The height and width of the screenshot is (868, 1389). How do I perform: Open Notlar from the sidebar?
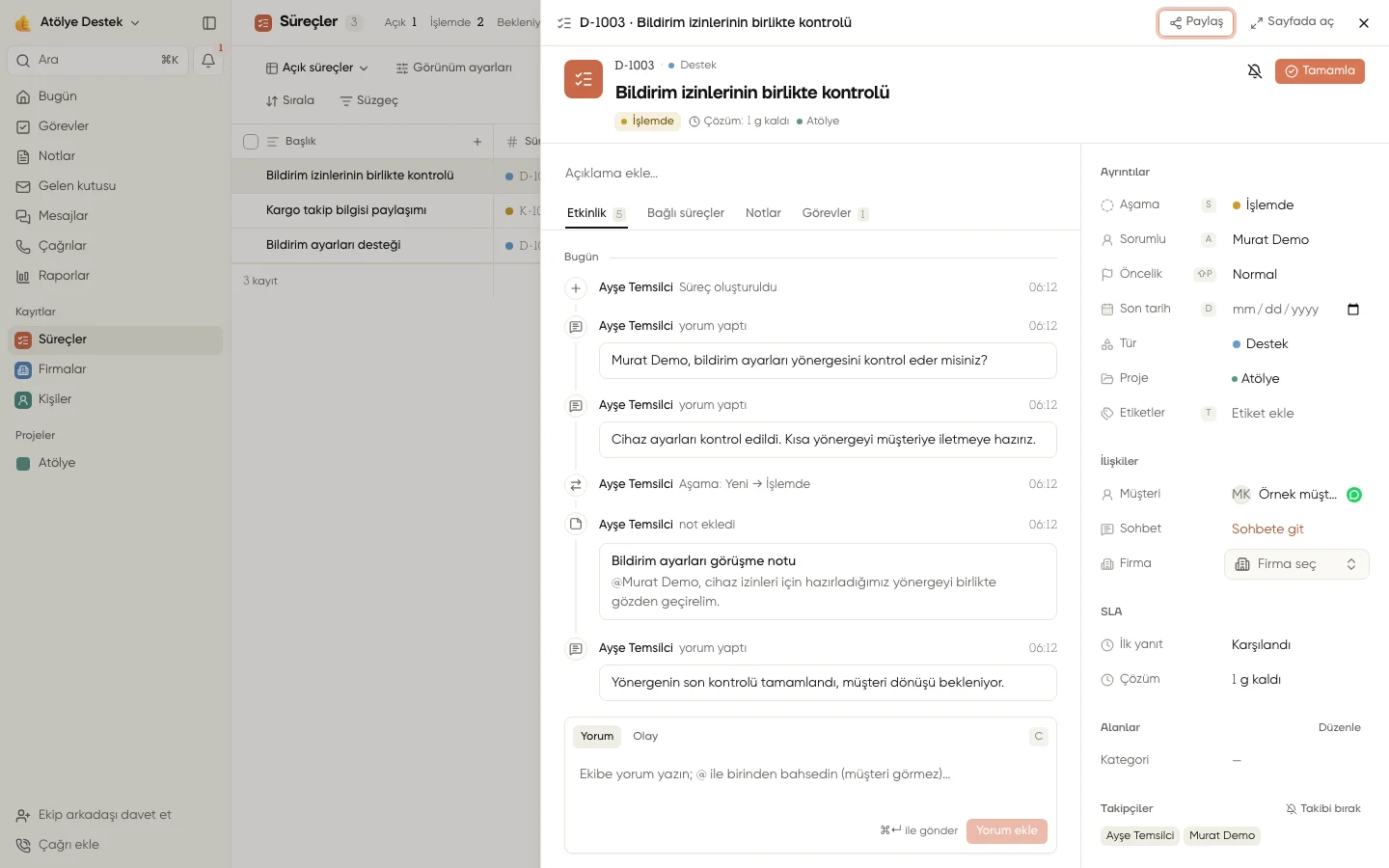(x=115, y=156)
